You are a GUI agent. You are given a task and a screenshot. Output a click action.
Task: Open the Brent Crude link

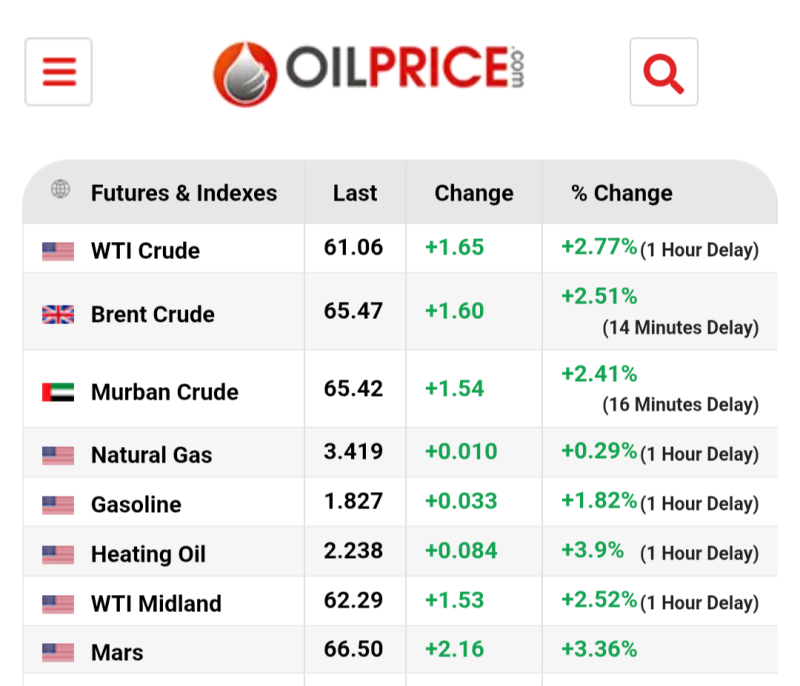[x=152, y=314]
